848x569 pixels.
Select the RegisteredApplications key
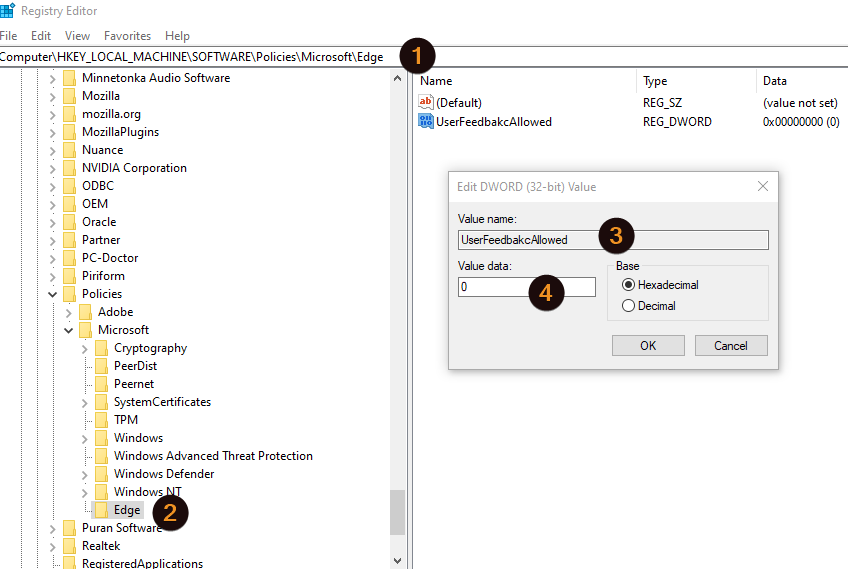[x=142, y=563]
